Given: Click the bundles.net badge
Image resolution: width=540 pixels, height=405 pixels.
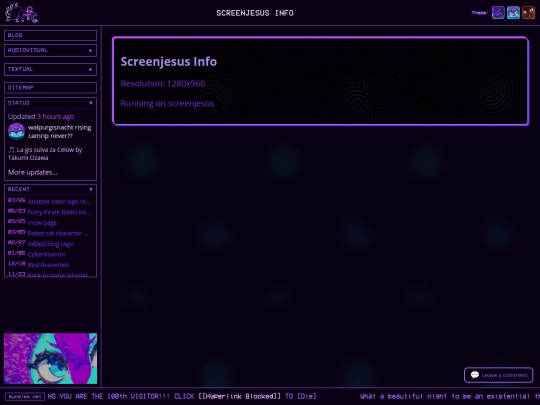Looking at the screenshot, I should (x=25, y=396).
